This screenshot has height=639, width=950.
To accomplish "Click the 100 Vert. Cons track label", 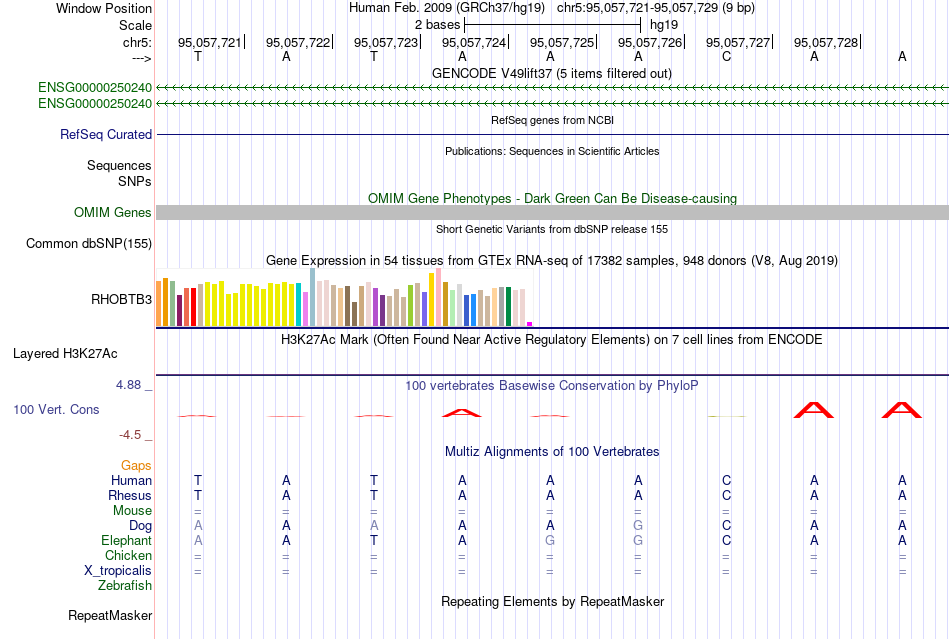I will [56, 409].
